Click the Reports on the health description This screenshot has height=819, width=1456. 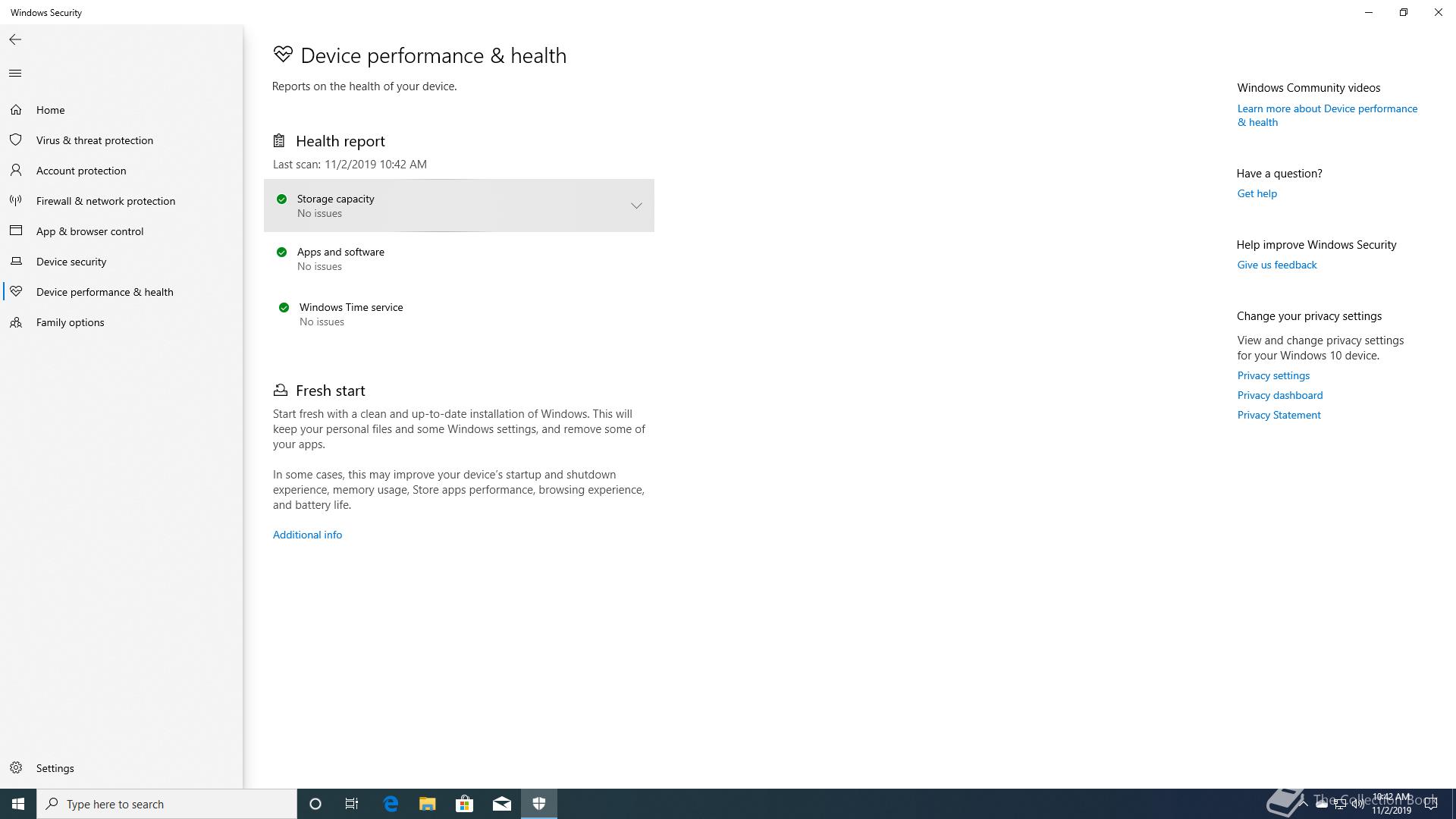pyautogui.click(x=364, y=86)
